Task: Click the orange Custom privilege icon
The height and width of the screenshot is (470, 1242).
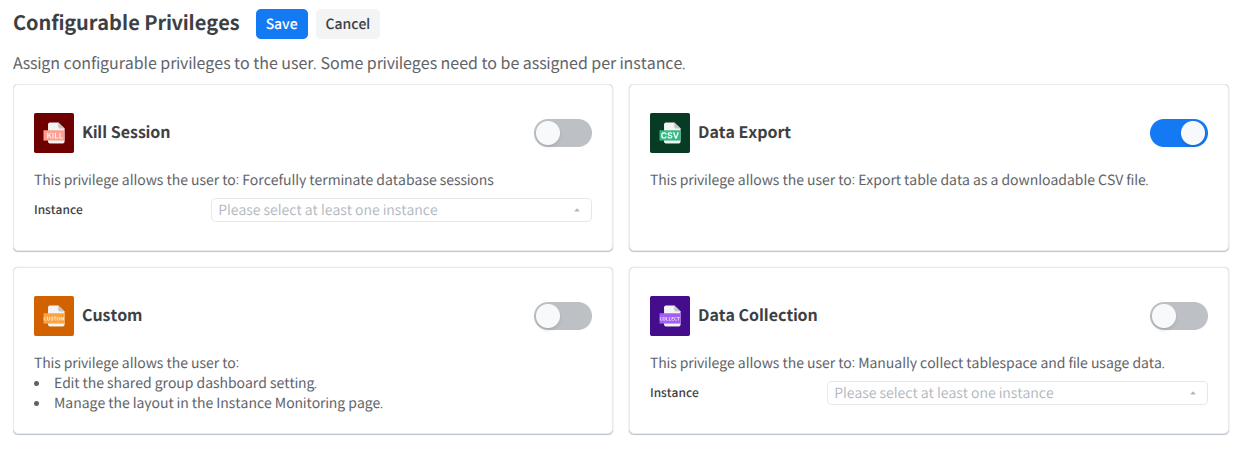Action: (54, 316)
